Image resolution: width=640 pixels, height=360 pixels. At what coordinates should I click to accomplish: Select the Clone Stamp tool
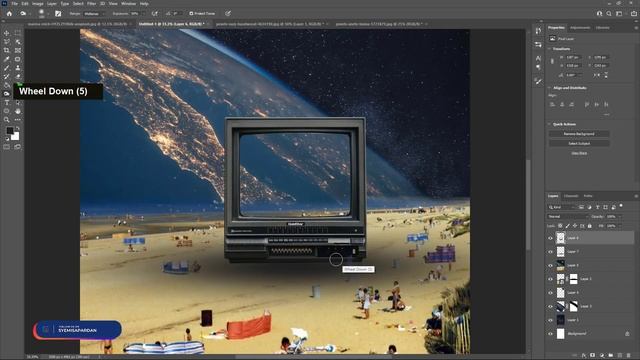[18, 68]
